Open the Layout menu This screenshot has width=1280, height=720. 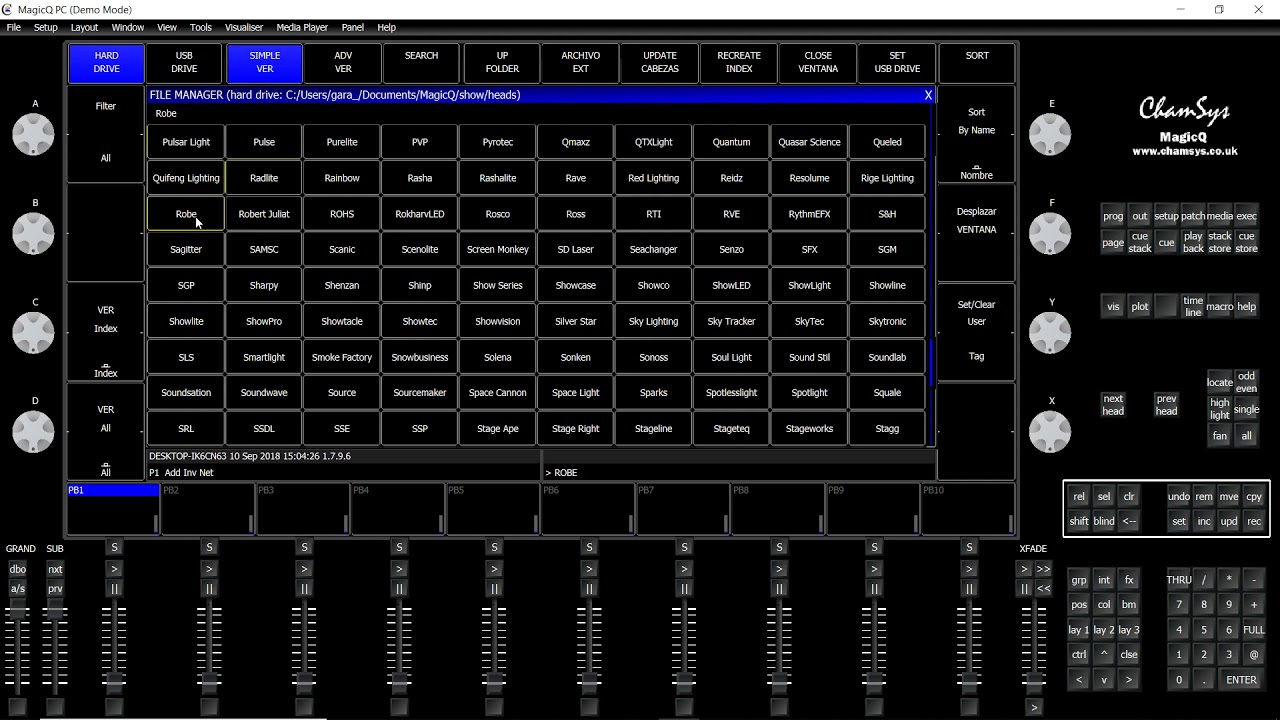84,27
